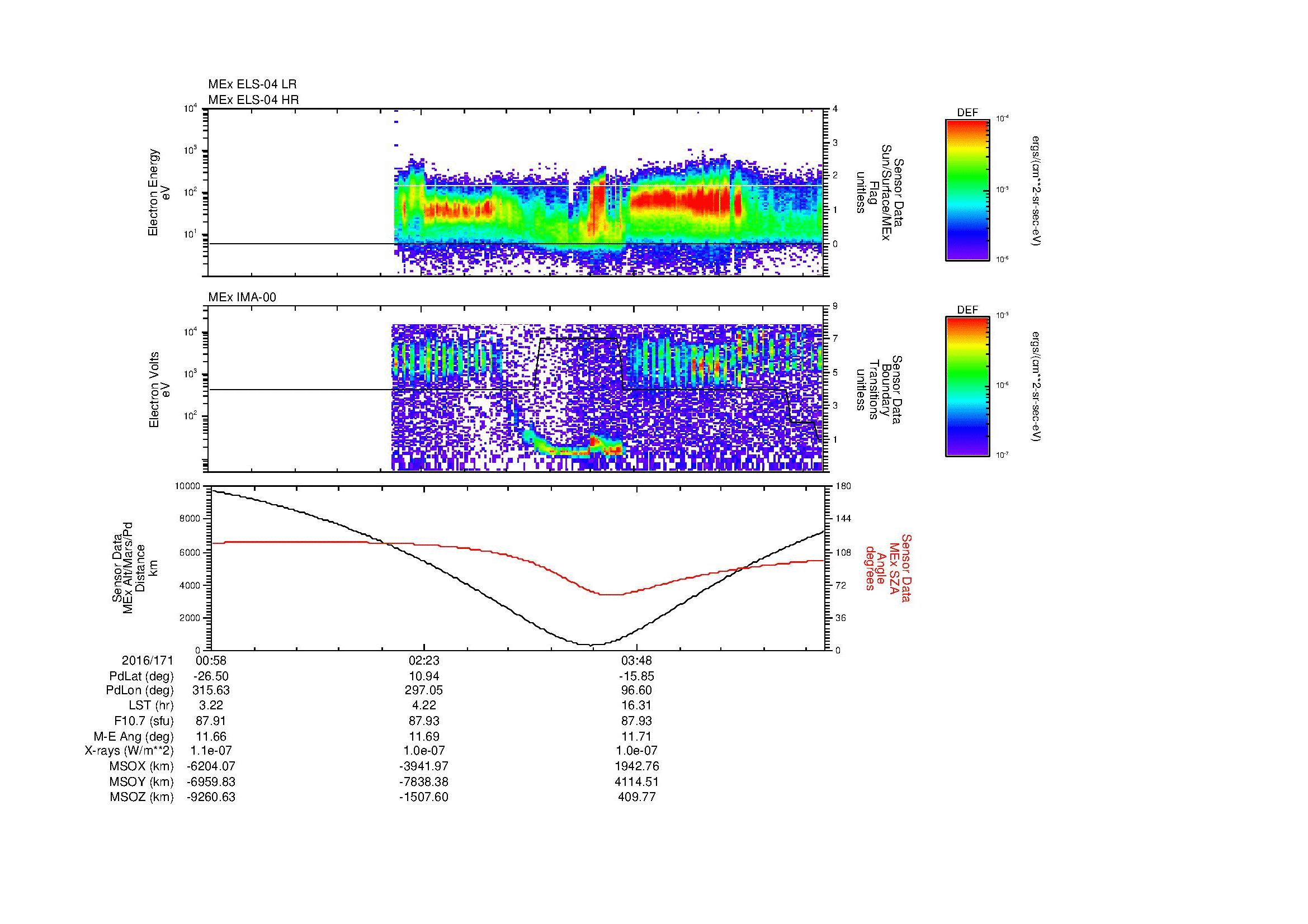Click the MSOX value -6204.07
The image size is (1308, 924).
[x=211, y=766]
